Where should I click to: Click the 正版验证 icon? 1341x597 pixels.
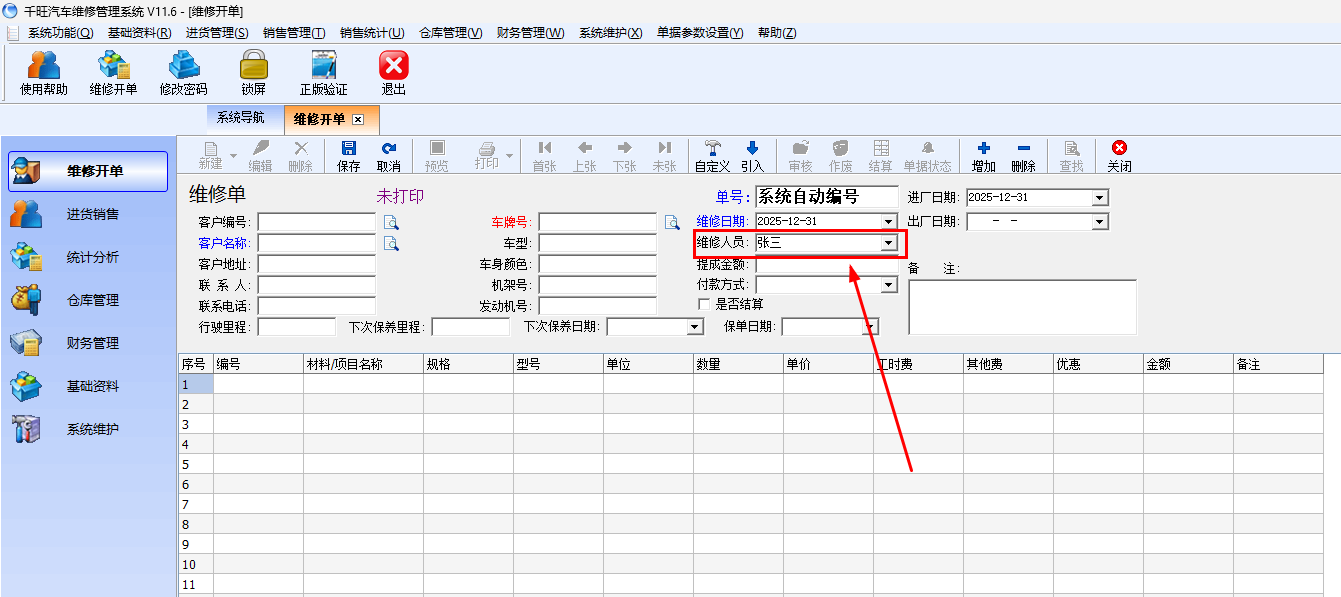point(323,66)
